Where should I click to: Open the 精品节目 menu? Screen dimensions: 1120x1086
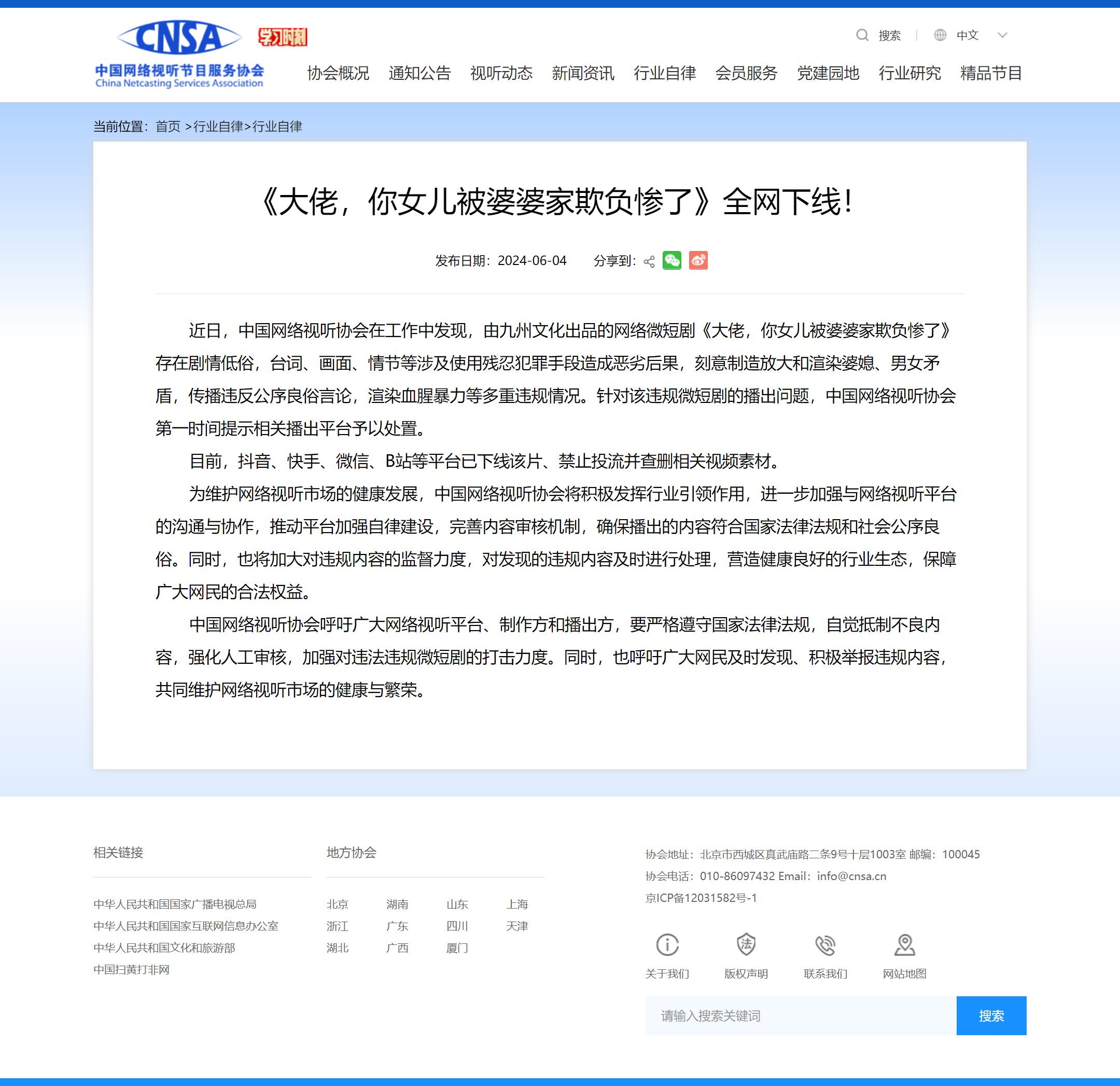pyautogui.click(x=991, y=73)
